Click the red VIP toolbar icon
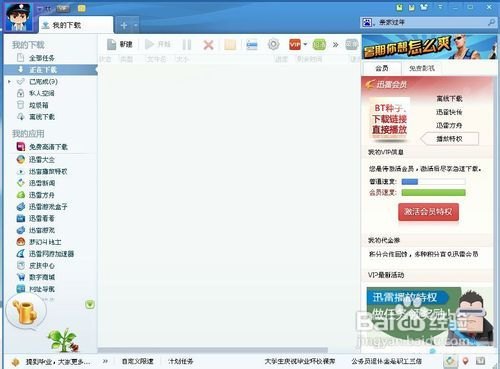The height and width of the screenshot is (369, 500). (295, 44)
